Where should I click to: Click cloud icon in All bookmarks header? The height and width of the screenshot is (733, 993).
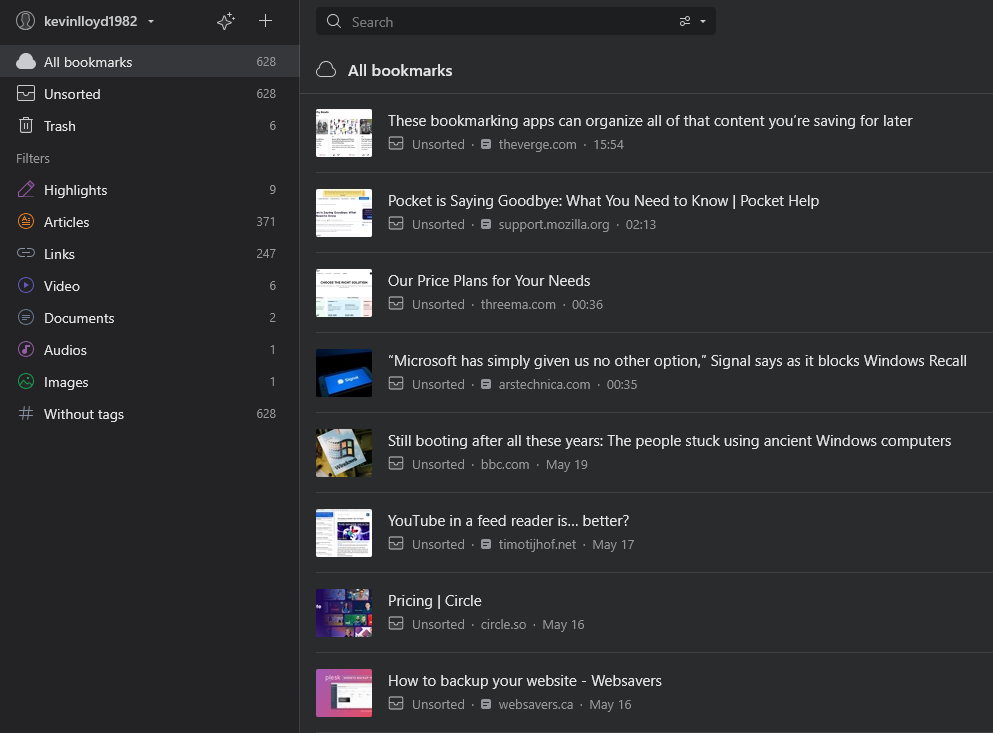point(326,70)
